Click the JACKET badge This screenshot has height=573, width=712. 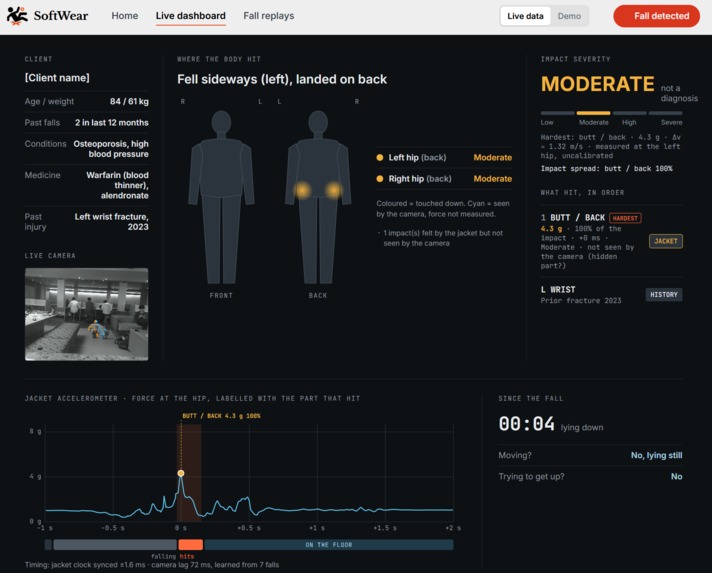pyautogui.click(x=666, y=241)
